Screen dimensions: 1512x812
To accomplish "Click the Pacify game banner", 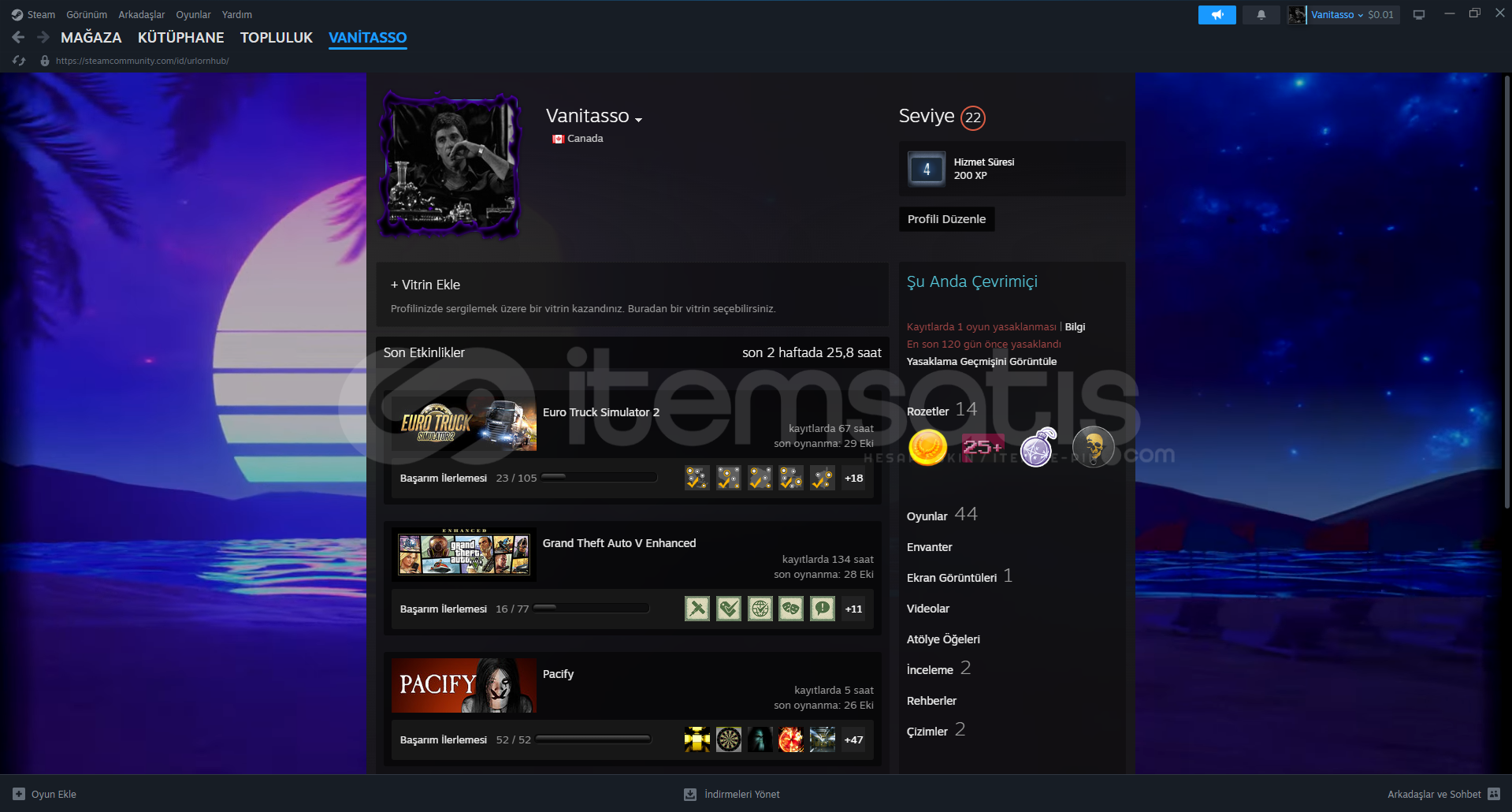I will [464, 686].
